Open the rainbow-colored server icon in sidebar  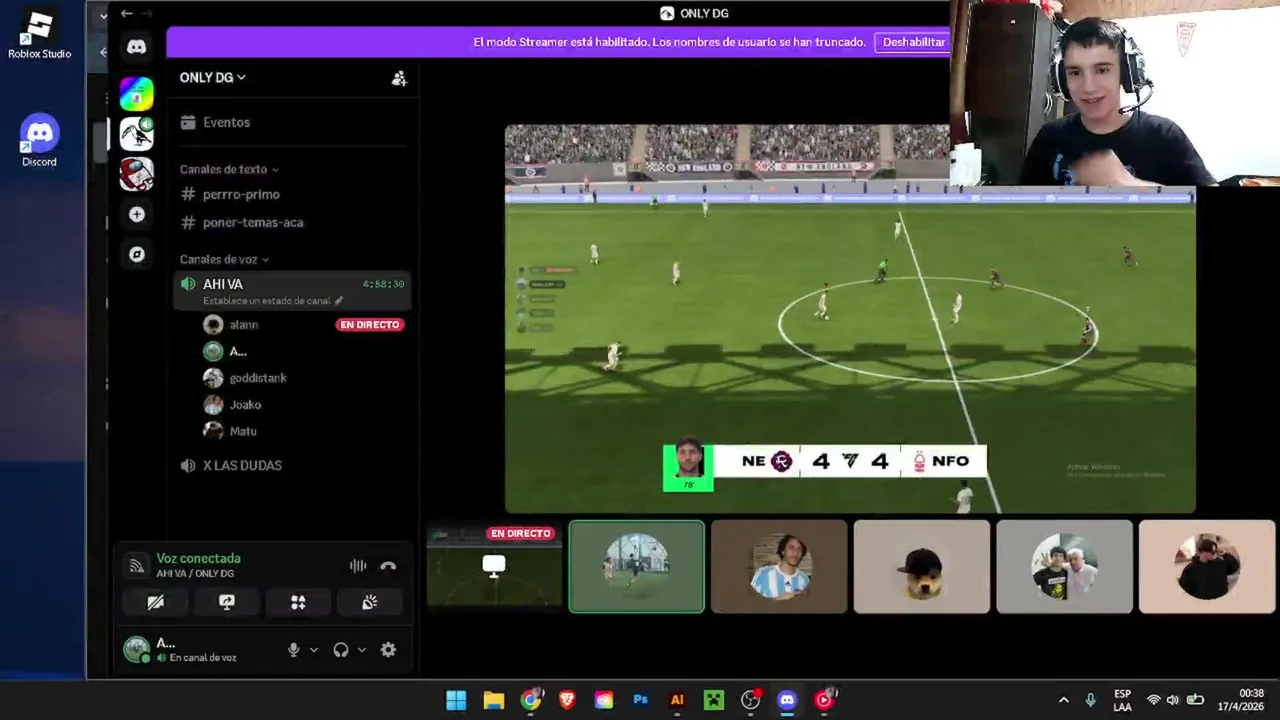137,94
